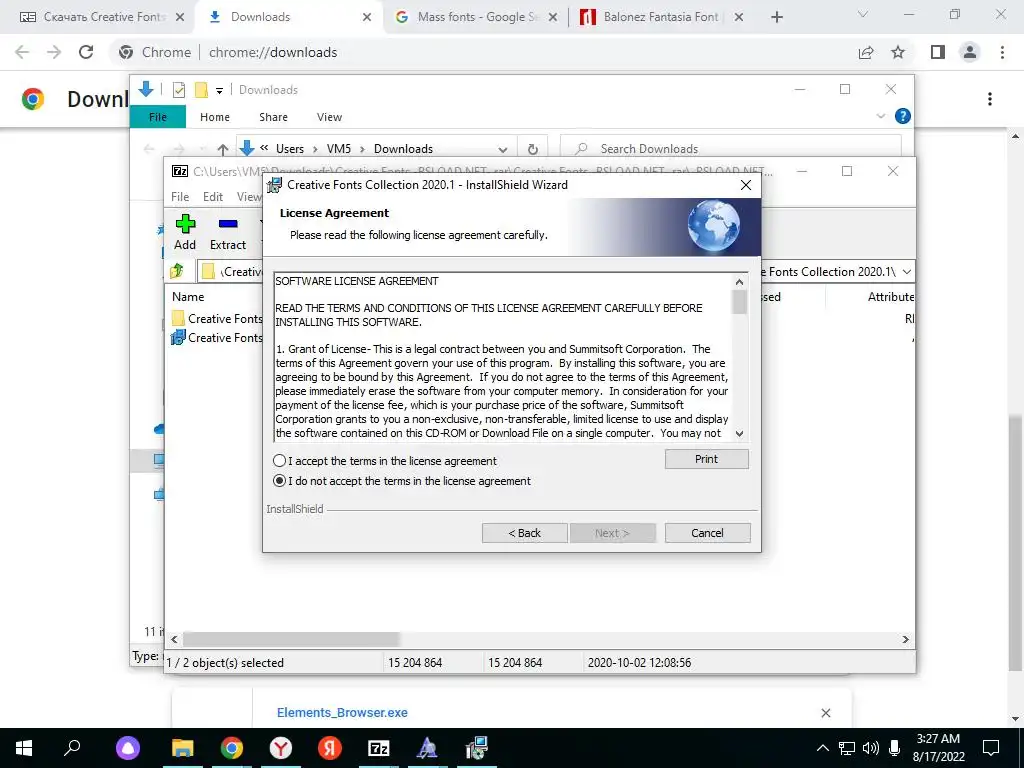Click Explorer quick access new folder icon
This screenshot has width=1024, height=768.
[201, 90]
